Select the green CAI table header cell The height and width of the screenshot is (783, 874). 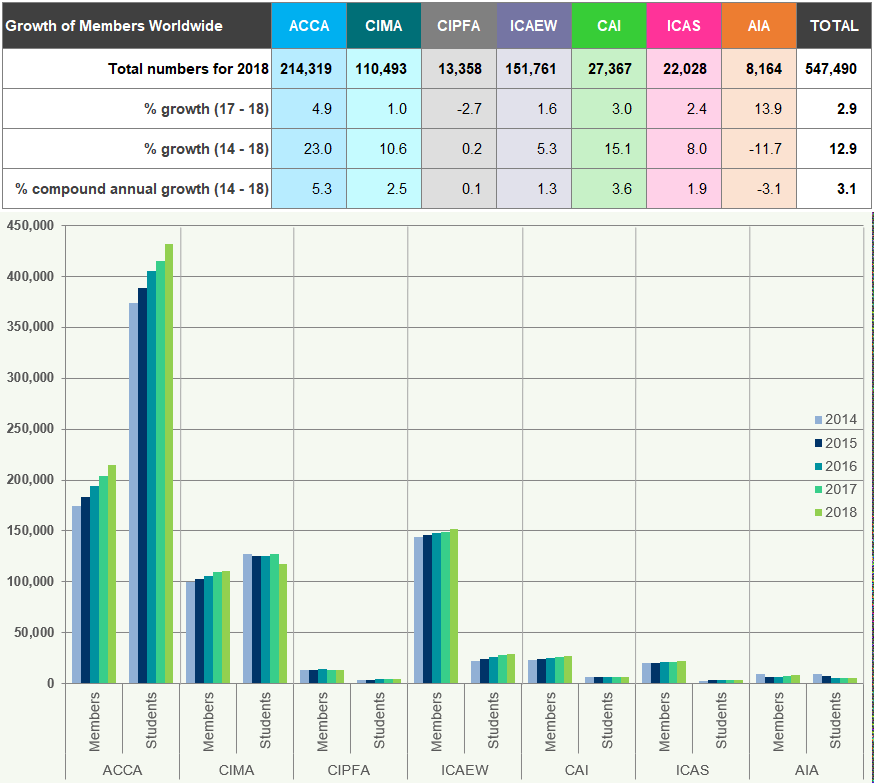(609, 26)
